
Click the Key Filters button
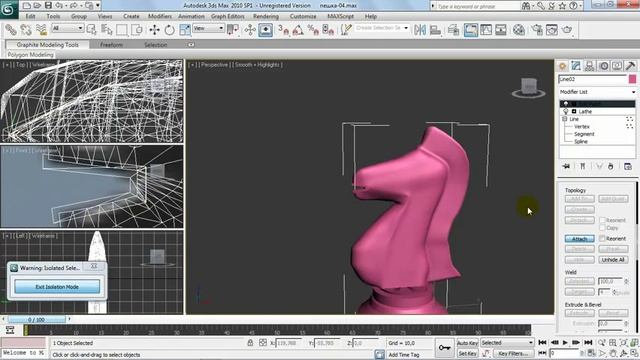(x=513, y=353)
